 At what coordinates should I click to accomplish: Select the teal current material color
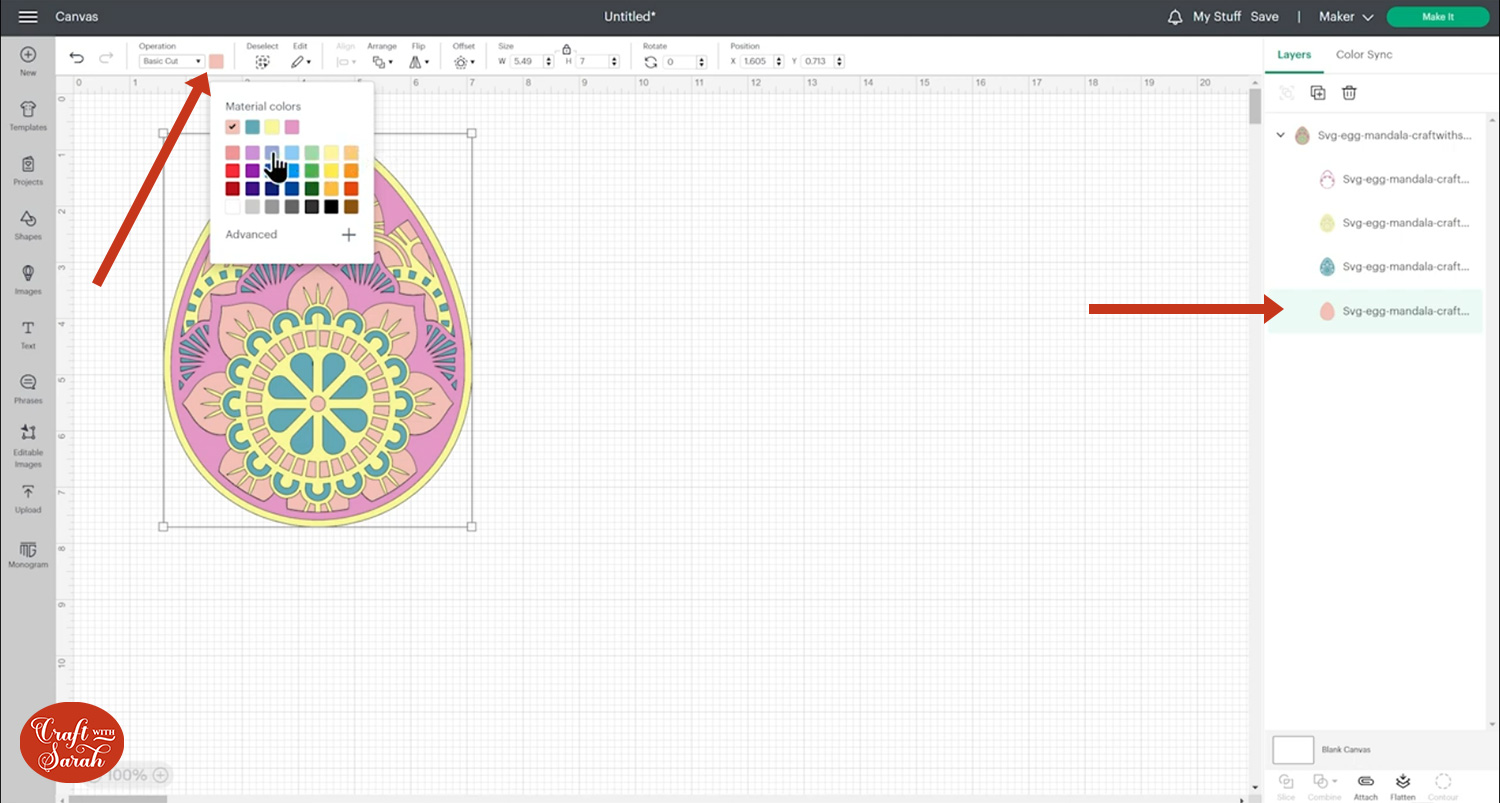[252, 127]
